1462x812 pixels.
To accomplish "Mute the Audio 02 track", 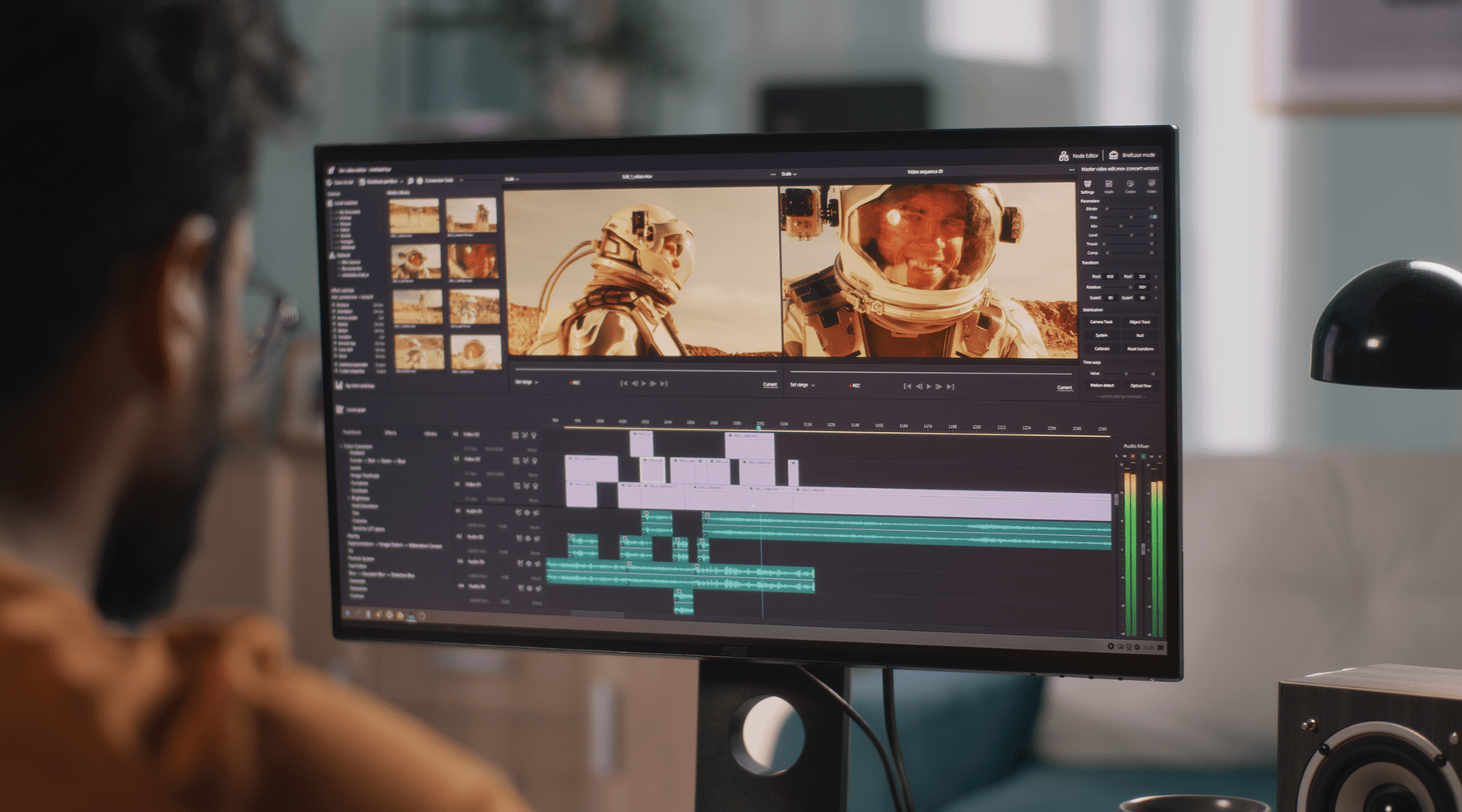I will [534, 552].
